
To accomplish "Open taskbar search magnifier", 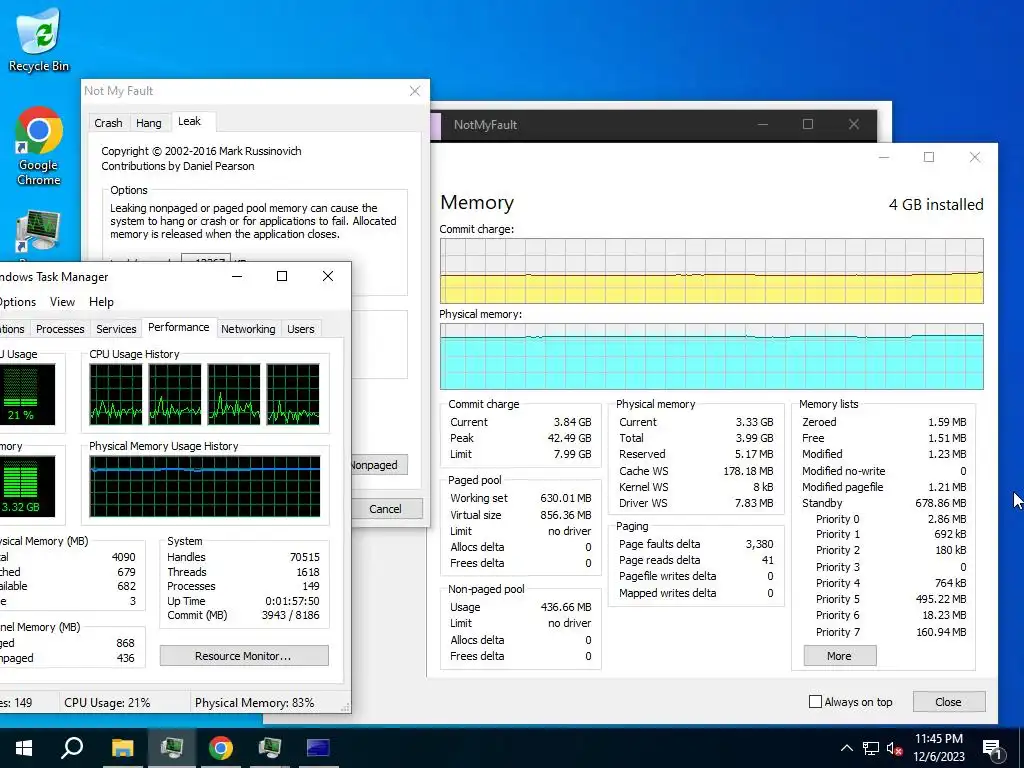I will (72, 748).
